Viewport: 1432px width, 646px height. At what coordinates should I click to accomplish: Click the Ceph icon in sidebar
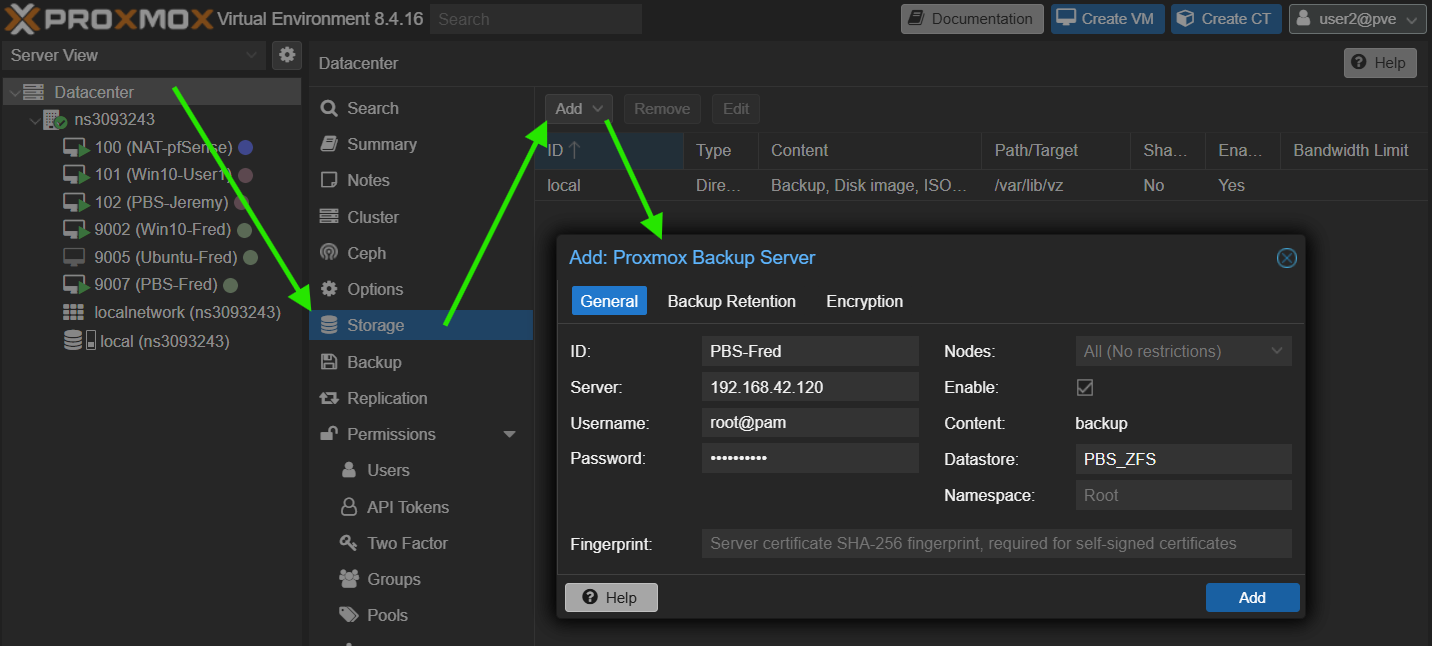click(329, 253)
